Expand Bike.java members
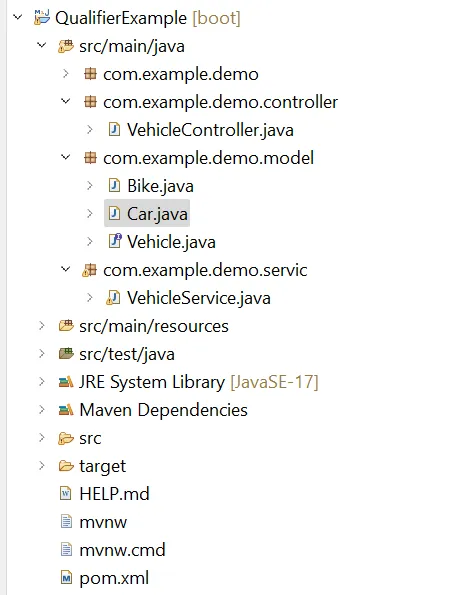The image size is (472, 595). point(90,185)
